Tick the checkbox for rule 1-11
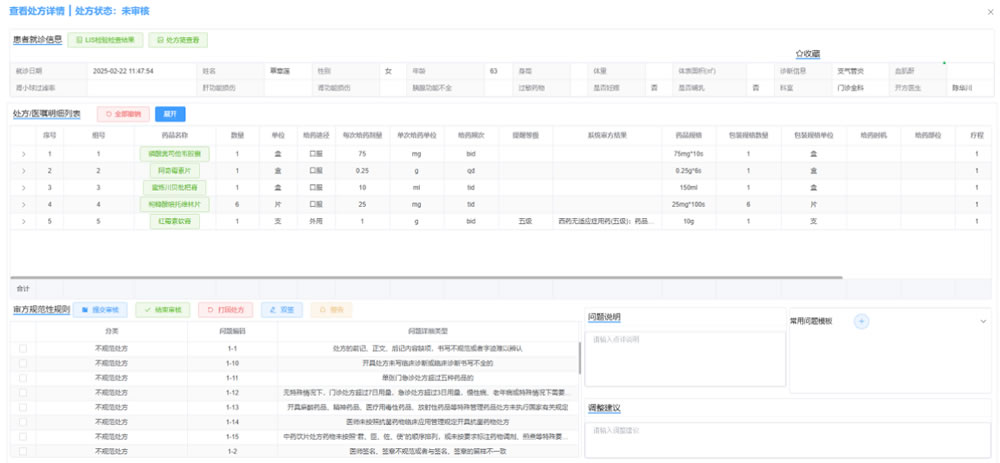The image size is (1000, 463). tap(23, 378)
